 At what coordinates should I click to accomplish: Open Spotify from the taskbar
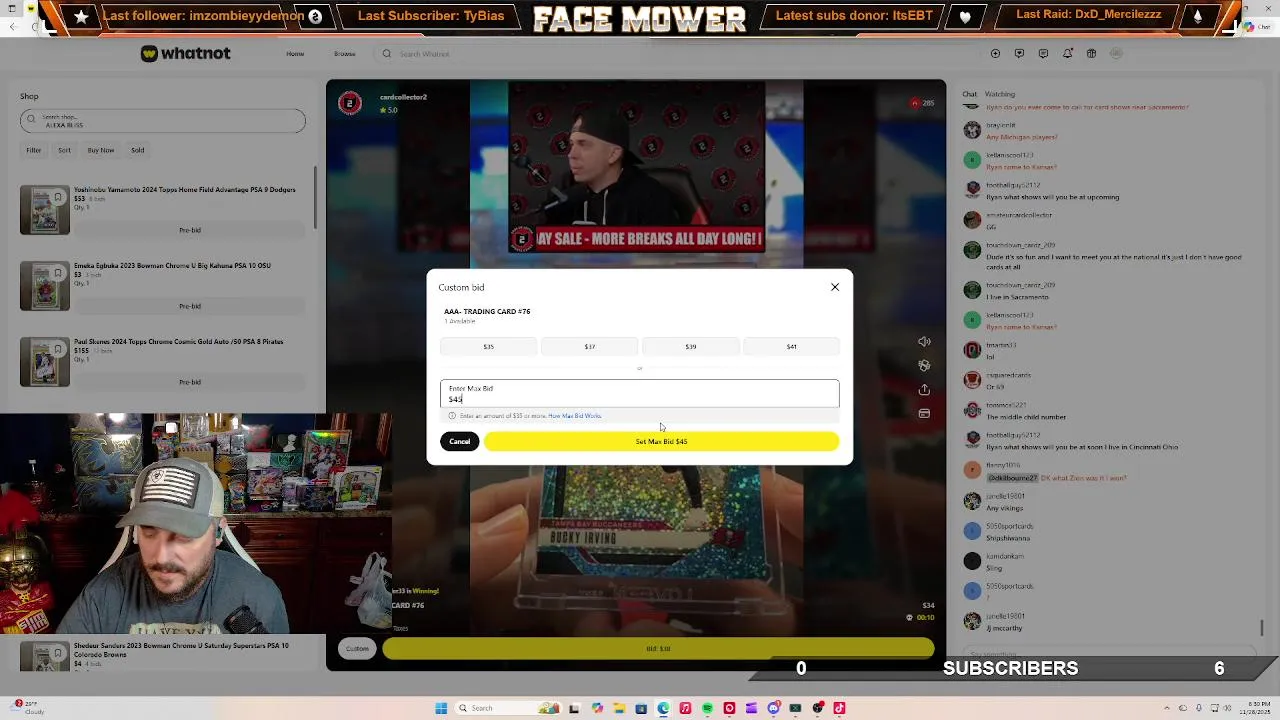pyautogui.click(x=707, y=708)
